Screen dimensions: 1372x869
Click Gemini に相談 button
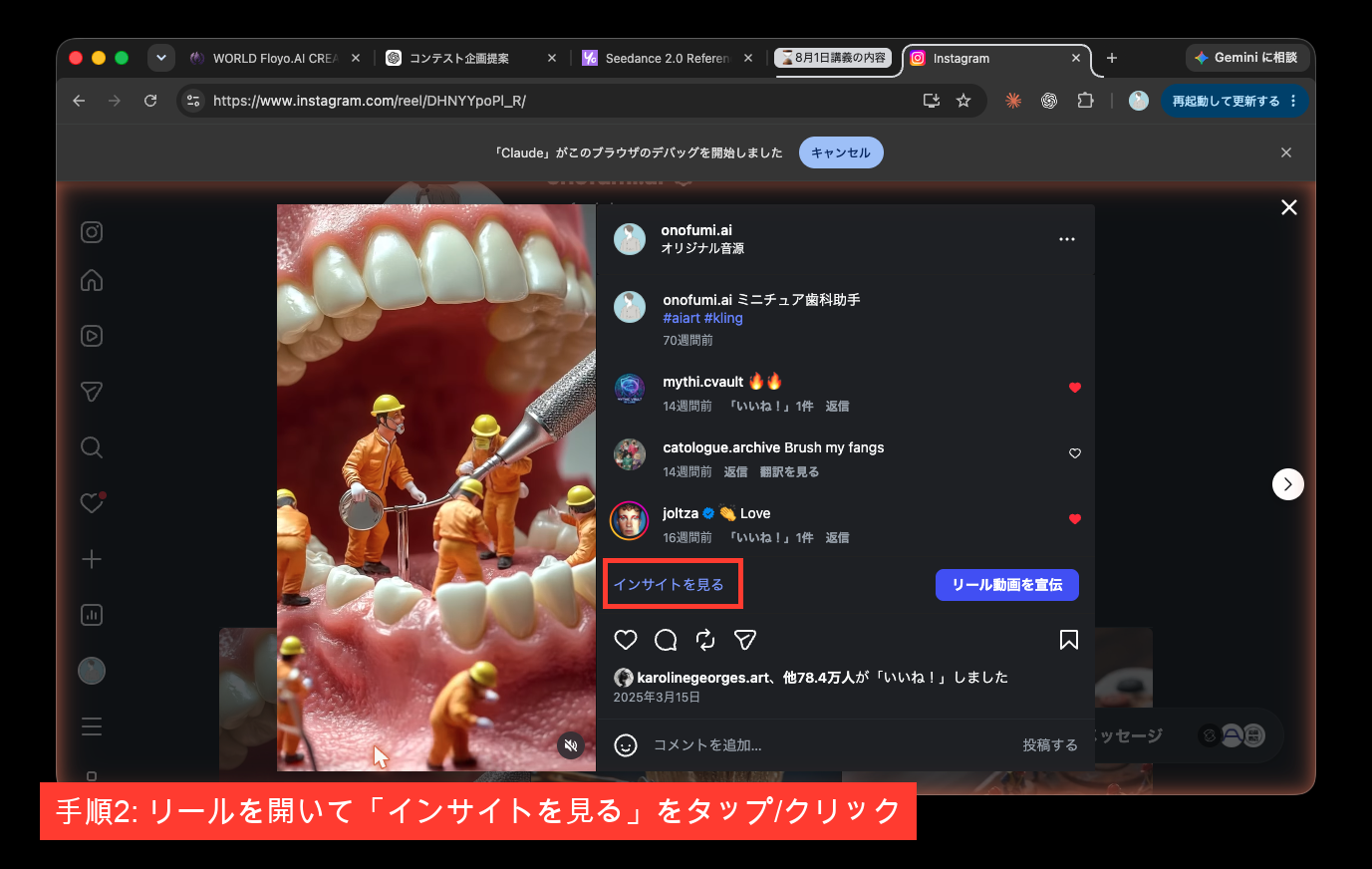pos(1246,58)
